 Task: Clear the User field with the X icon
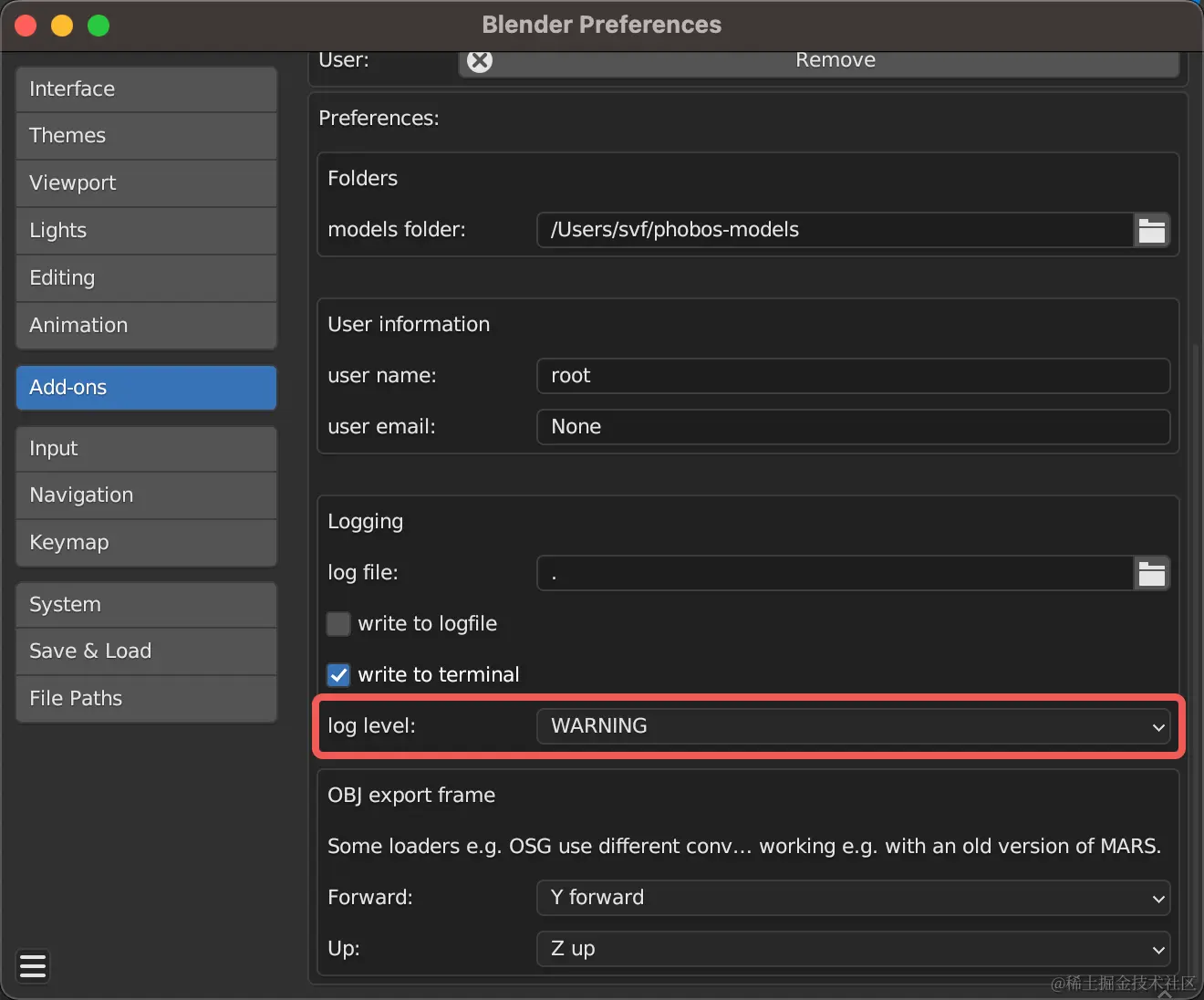point(479,60)
